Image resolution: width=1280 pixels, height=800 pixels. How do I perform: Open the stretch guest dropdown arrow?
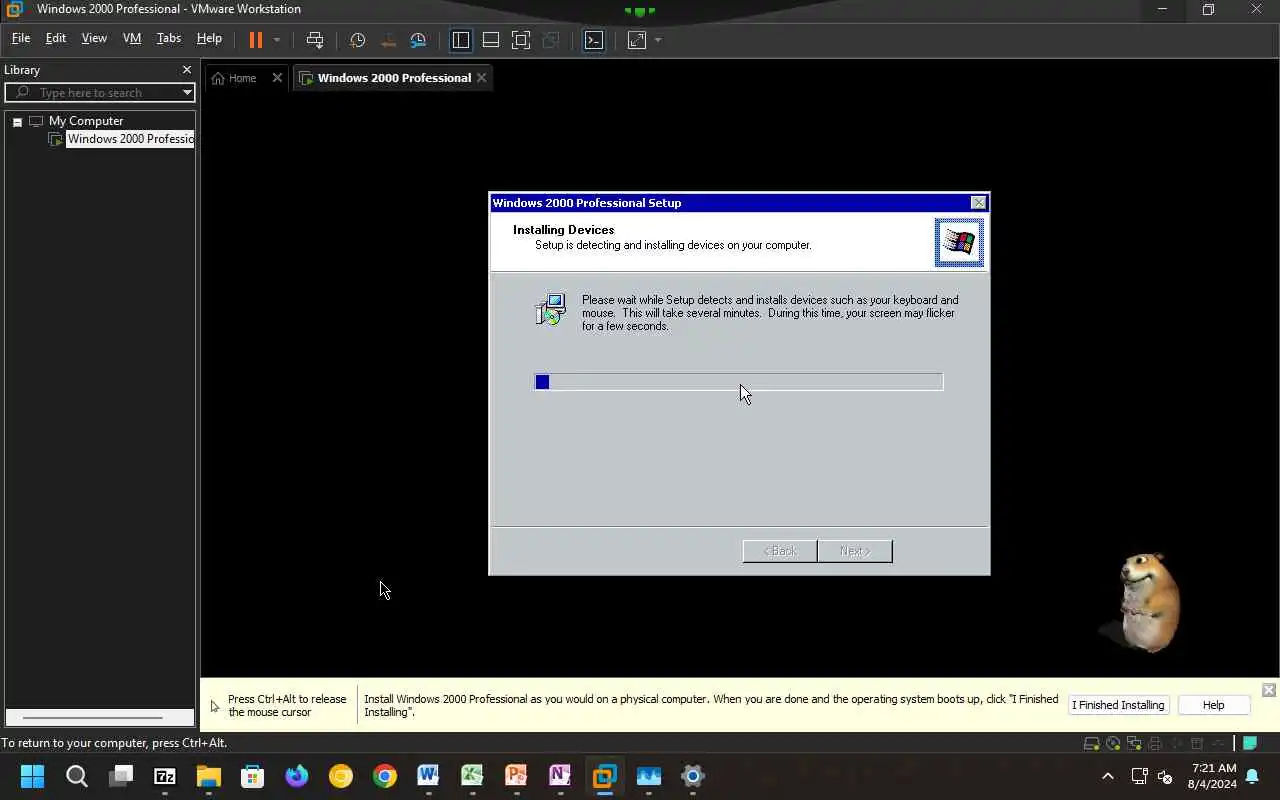[658, 40]
